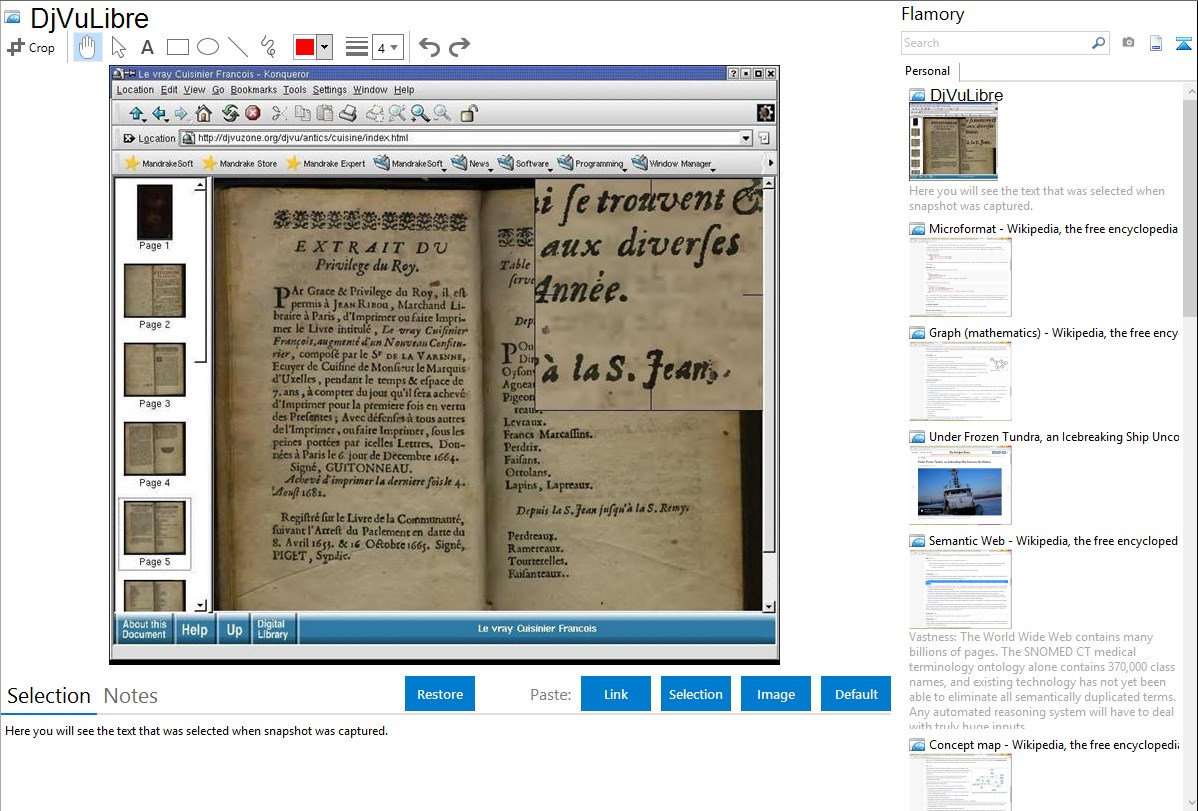Click the red color swatch
This screenshot has height=811, width=1198.
[x=305, y=47]
